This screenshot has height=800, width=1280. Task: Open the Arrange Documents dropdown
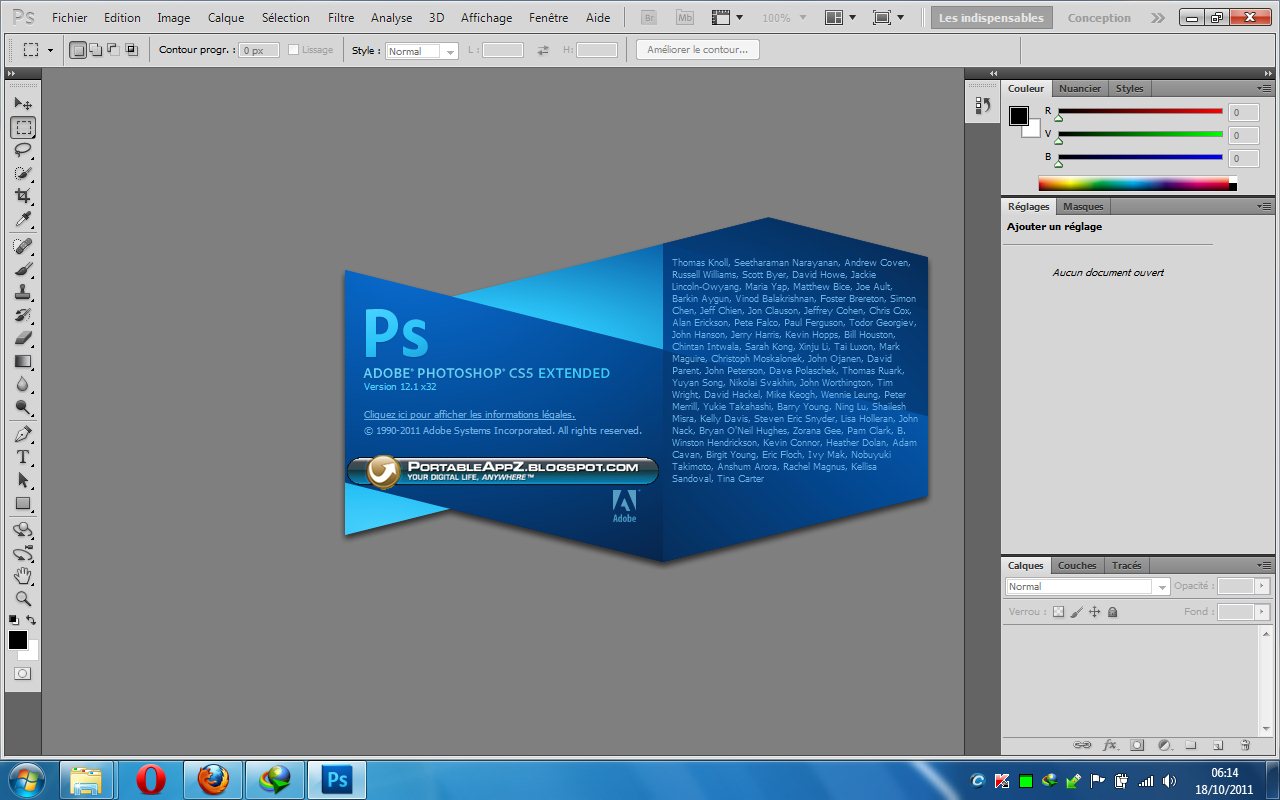[841, 18]
